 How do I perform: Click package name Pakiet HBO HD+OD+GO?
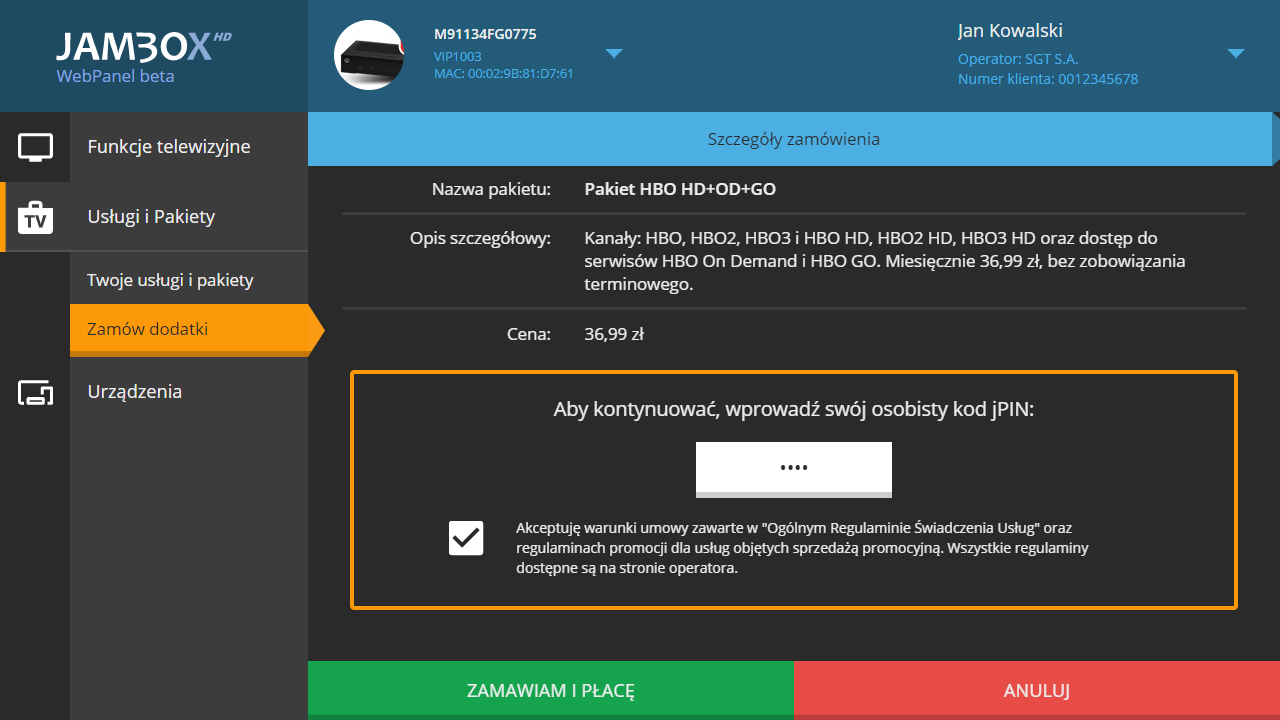click(680, 189)
